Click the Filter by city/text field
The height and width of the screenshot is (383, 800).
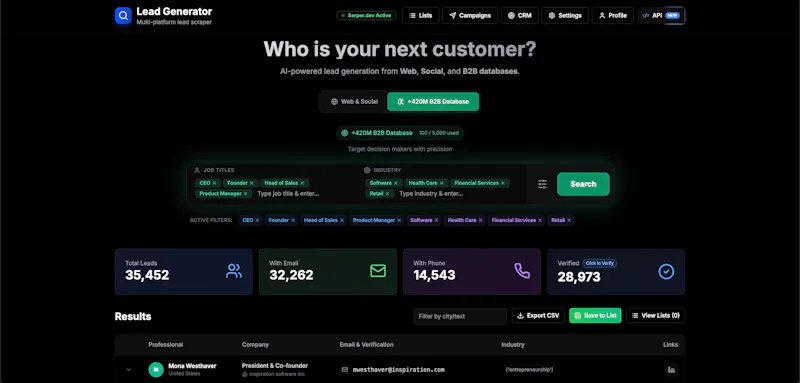(x=460, y=316)
